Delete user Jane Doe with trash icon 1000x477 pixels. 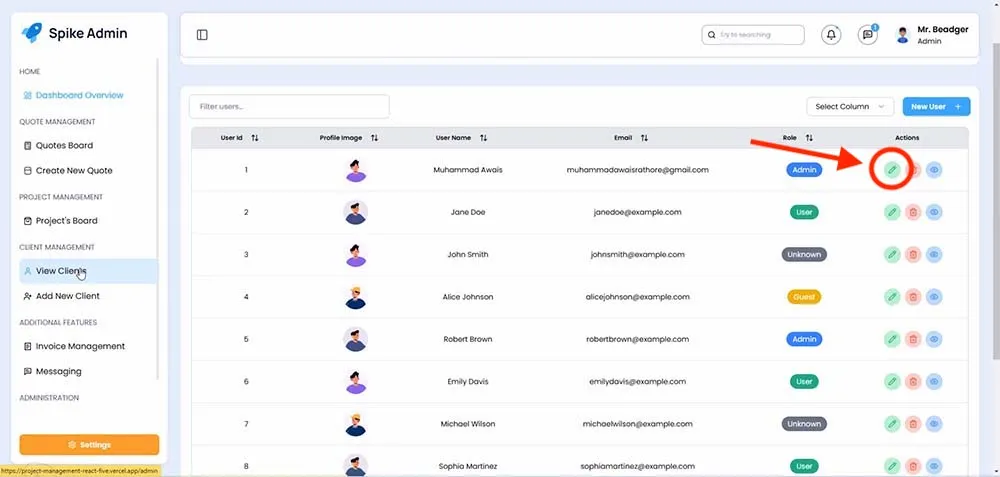913,212
